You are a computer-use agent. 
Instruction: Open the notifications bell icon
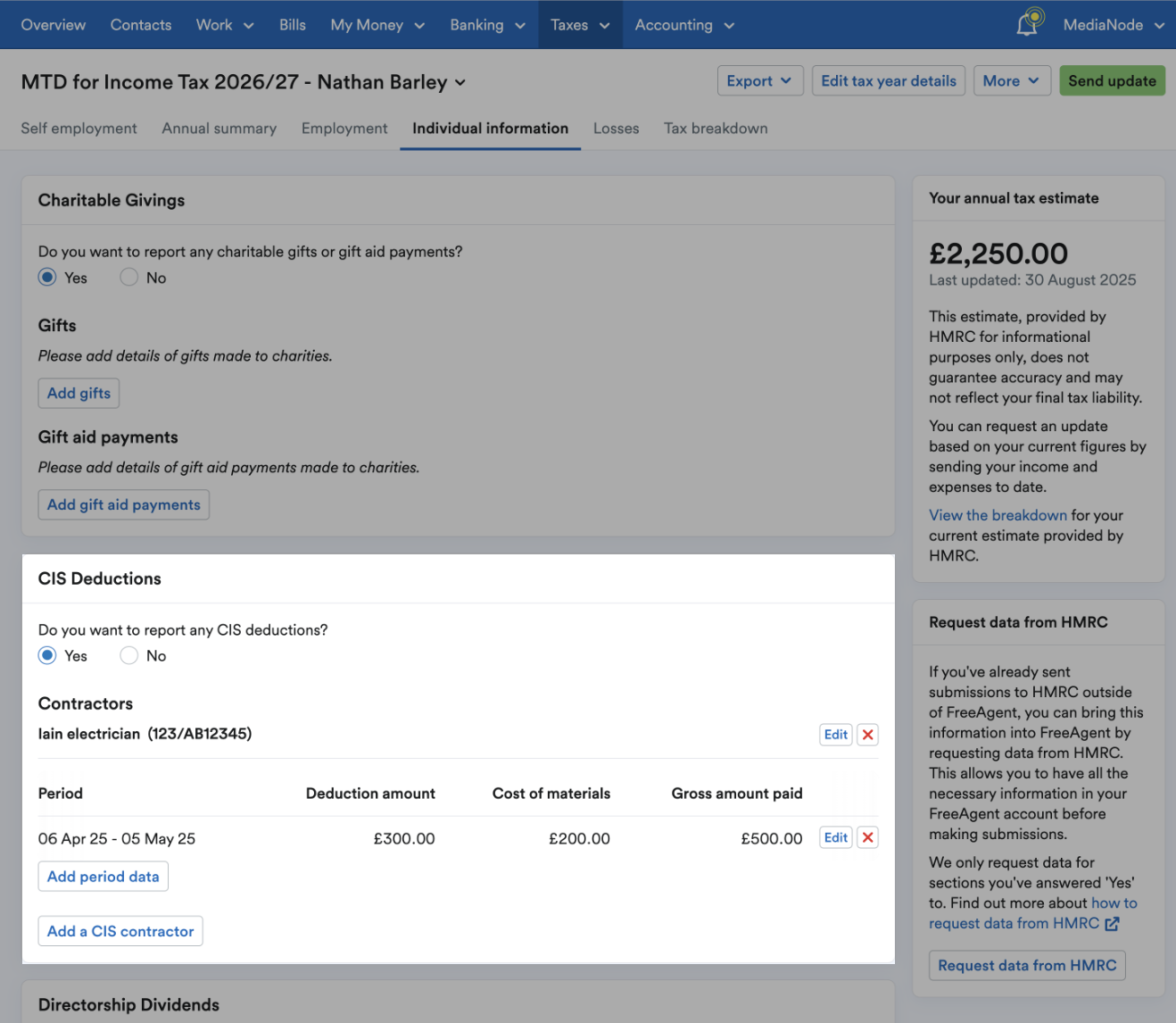(x=1029, y=22)
